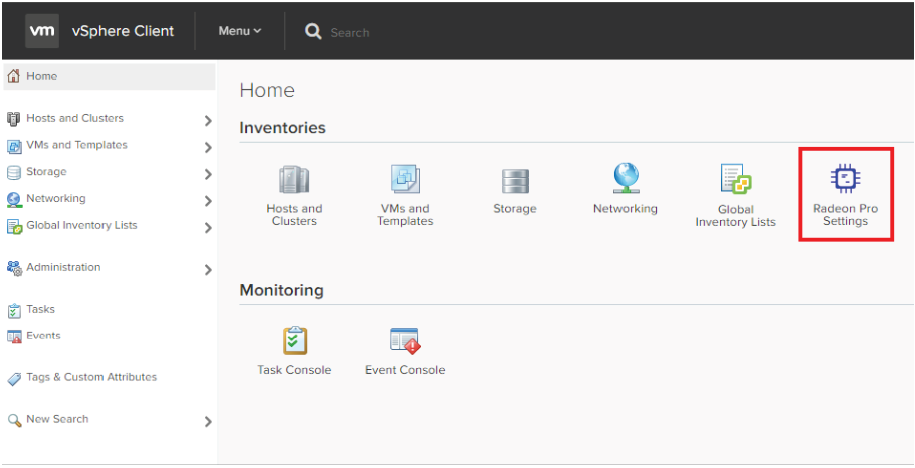Screen dimensions: 915x468
Task: Expand Global Inventory Lists sidebar chevron
Action: pyautogui.click(x=208, y=228)
